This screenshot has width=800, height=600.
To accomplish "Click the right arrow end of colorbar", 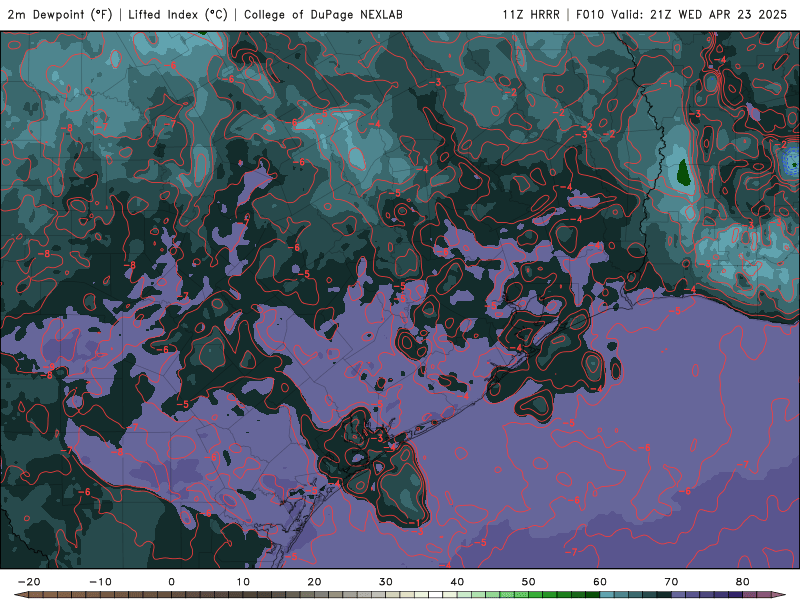I will point(779,595).
